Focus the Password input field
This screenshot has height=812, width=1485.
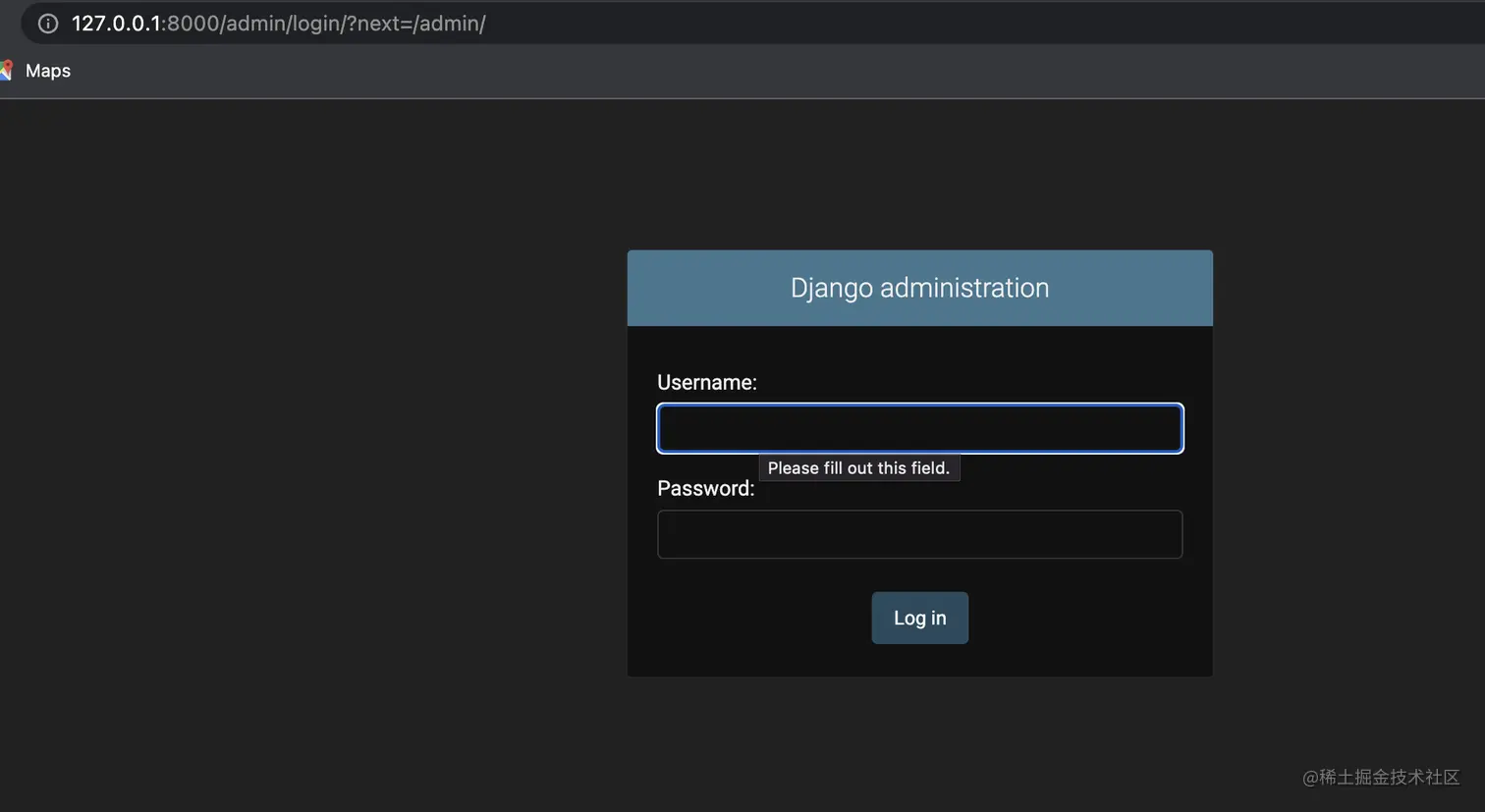coord(919,534)
